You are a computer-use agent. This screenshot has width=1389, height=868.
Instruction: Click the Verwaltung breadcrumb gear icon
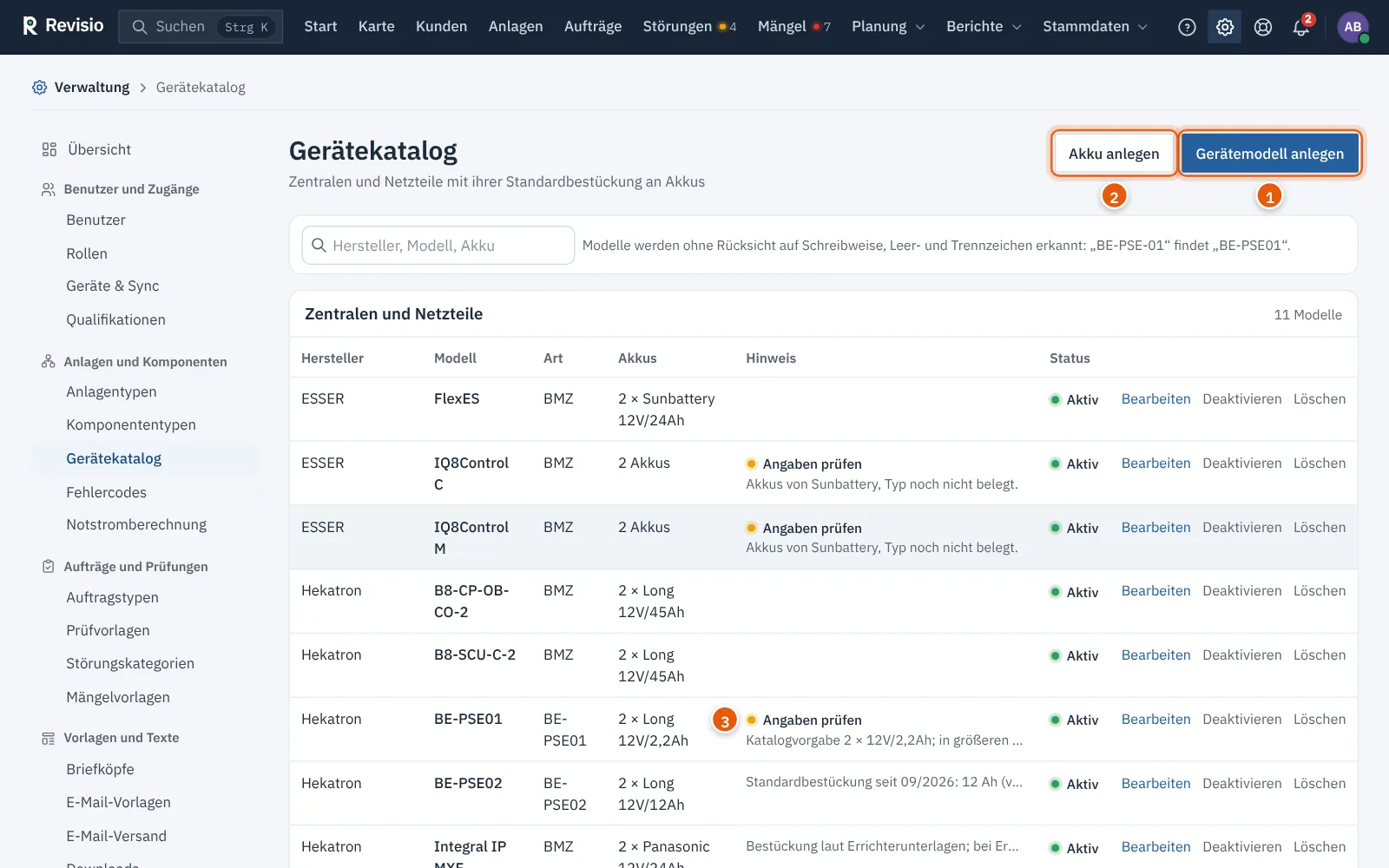(x=40, y=87)
